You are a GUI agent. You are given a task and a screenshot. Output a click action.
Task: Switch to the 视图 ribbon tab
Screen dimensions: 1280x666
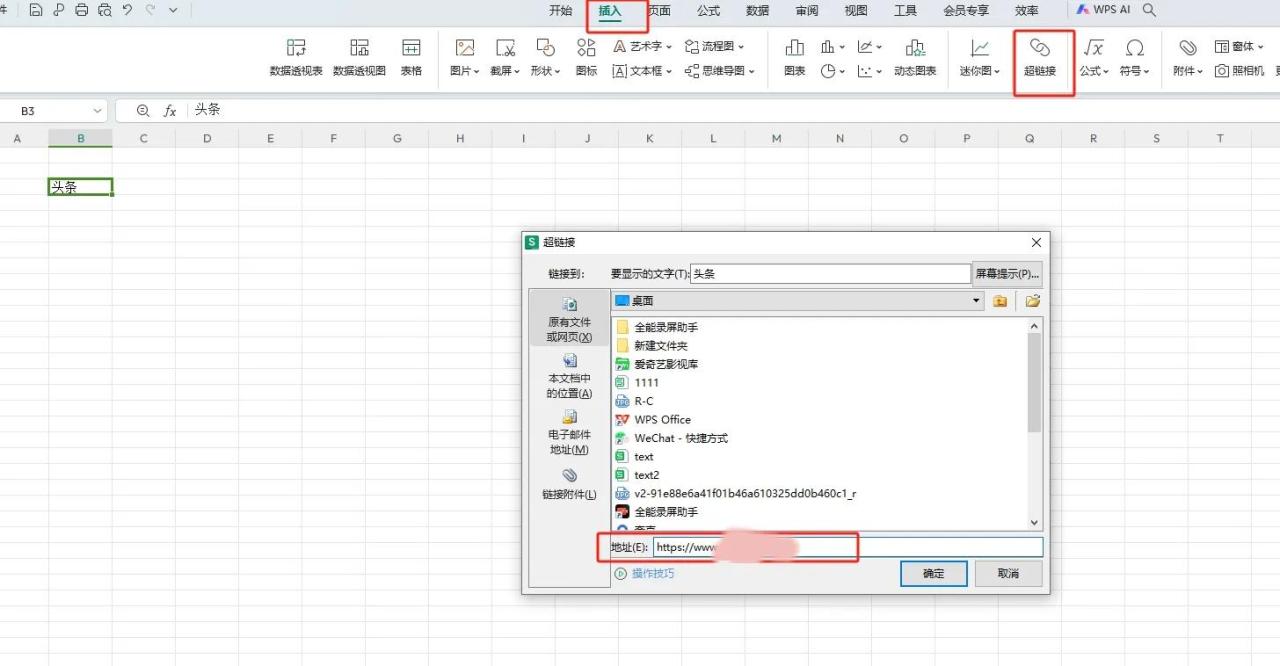[856, 11]
